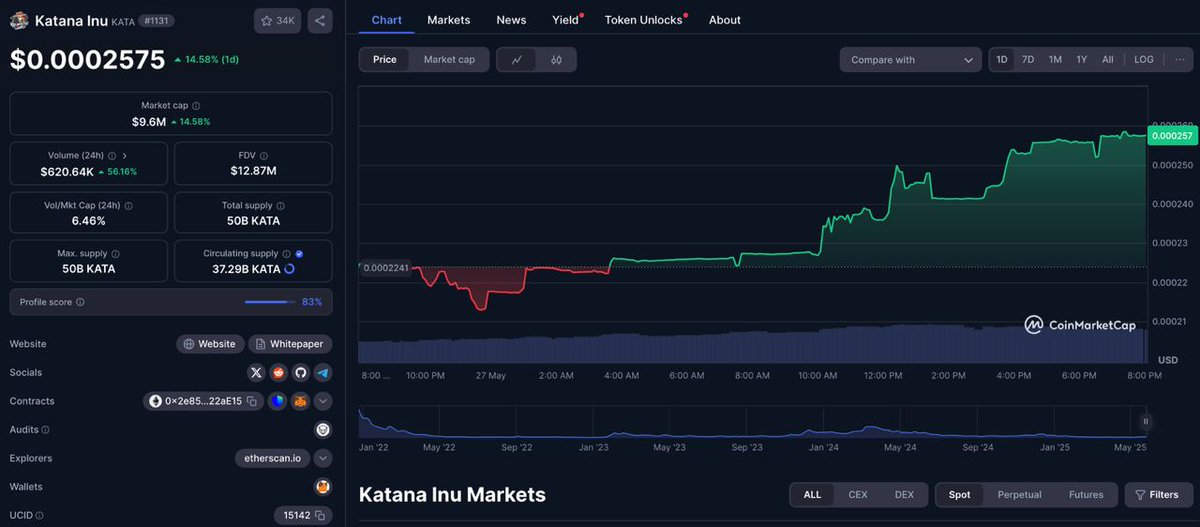Screen dimensions: 1200x527
Task: Click the range selector handle at chart end
Action: click(x=1146, y=421)
